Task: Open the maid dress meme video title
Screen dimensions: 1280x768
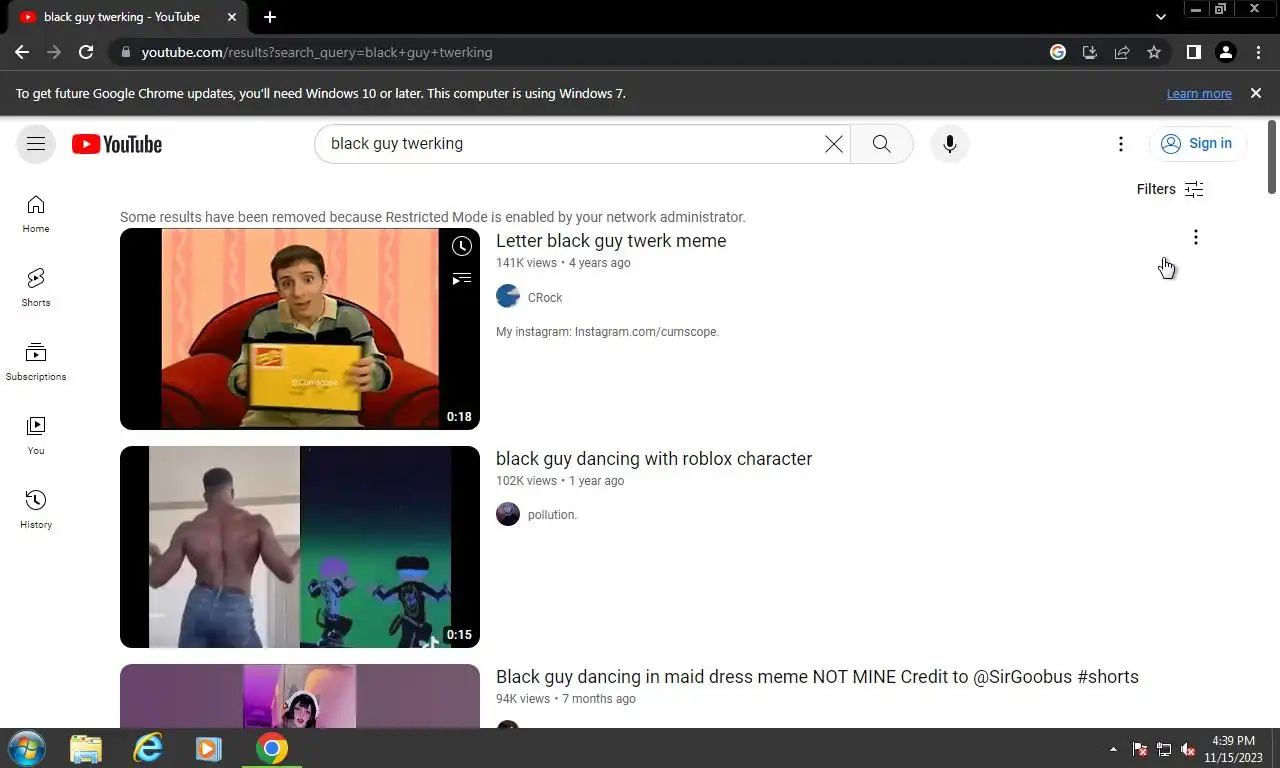Action: (x=817, y=677)
